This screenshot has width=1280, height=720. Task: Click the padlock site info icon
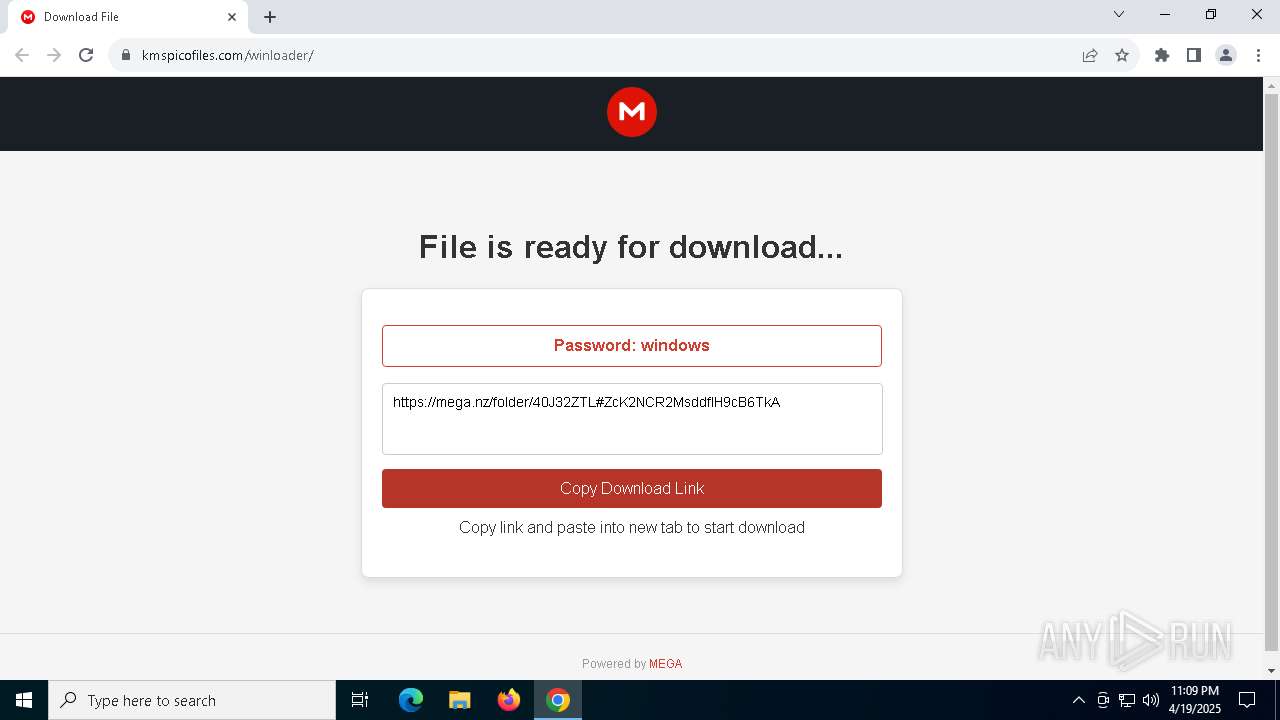[x=126, y=55]
